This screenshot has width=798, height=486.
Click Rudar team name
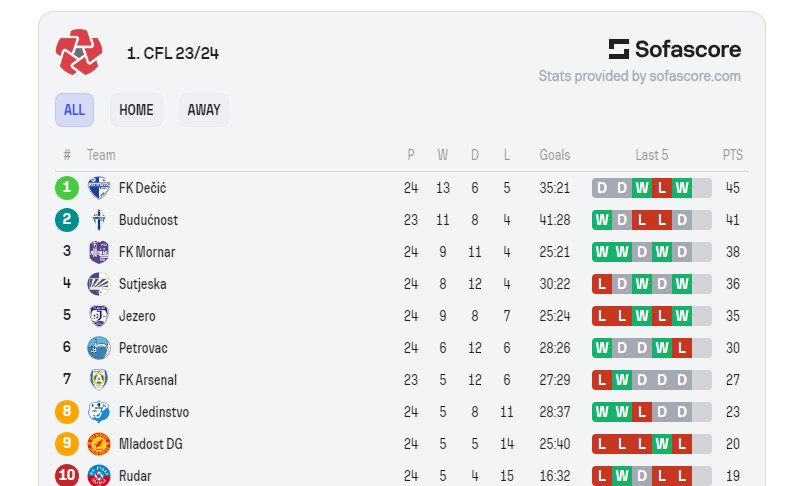coord(135,476)
